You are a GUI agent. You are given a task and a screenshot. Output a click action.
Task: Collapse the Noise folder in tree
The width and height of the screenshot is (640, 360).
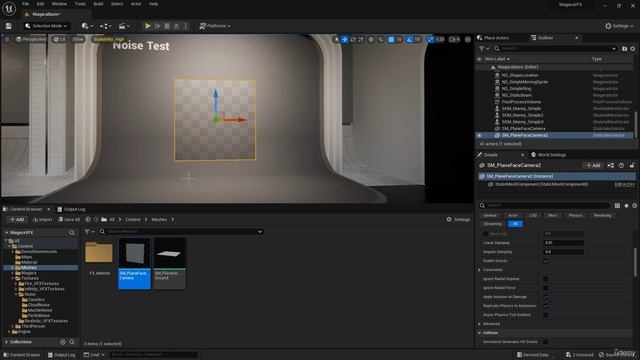(x=16, y=294)
